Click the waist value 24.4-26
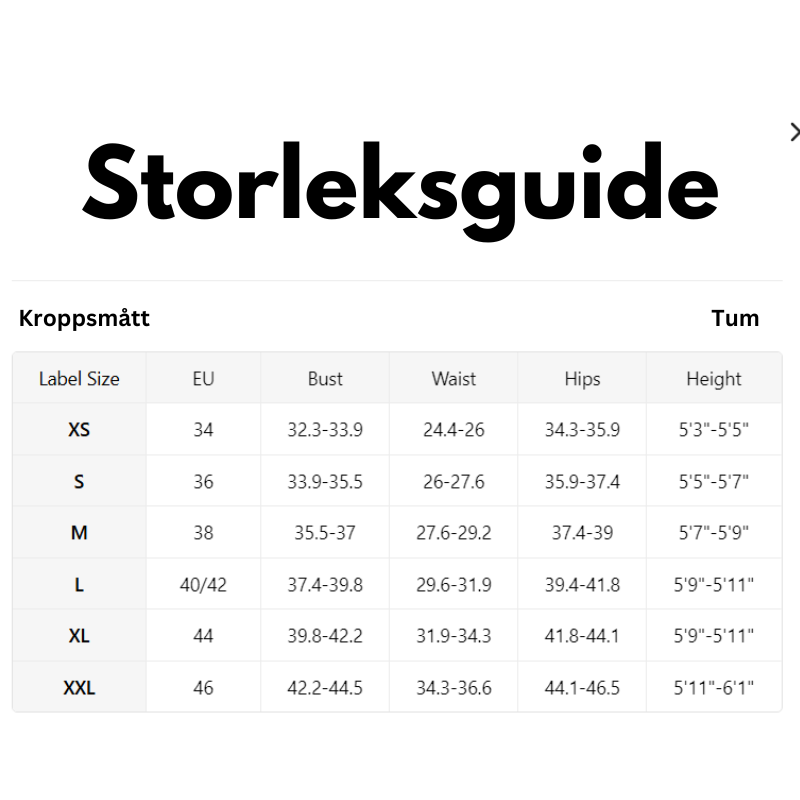The width and height of the screenshot is (800, 800). point(454,430)
